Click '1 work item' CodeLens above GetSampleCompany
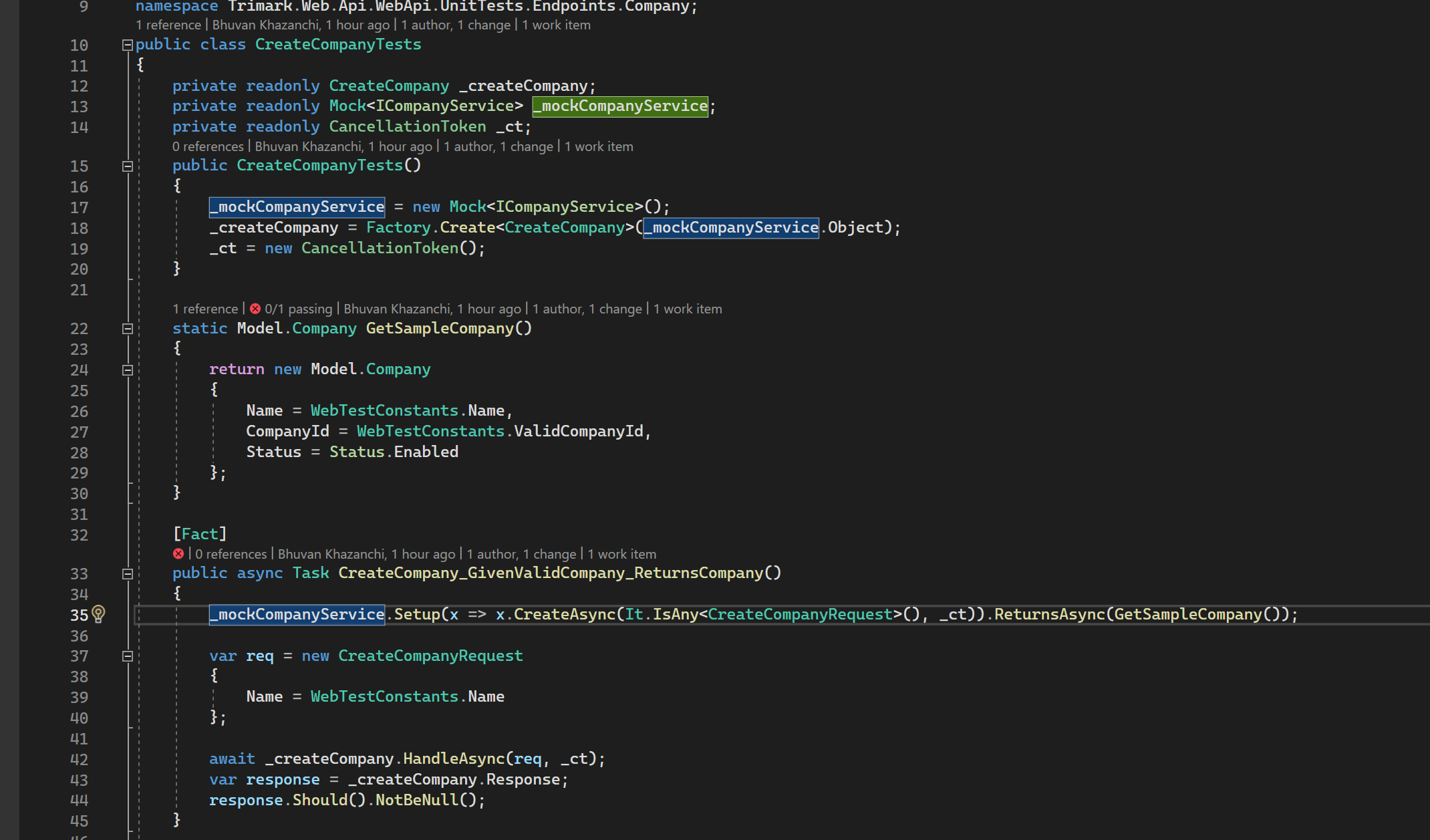 click(x=688, y=309)
